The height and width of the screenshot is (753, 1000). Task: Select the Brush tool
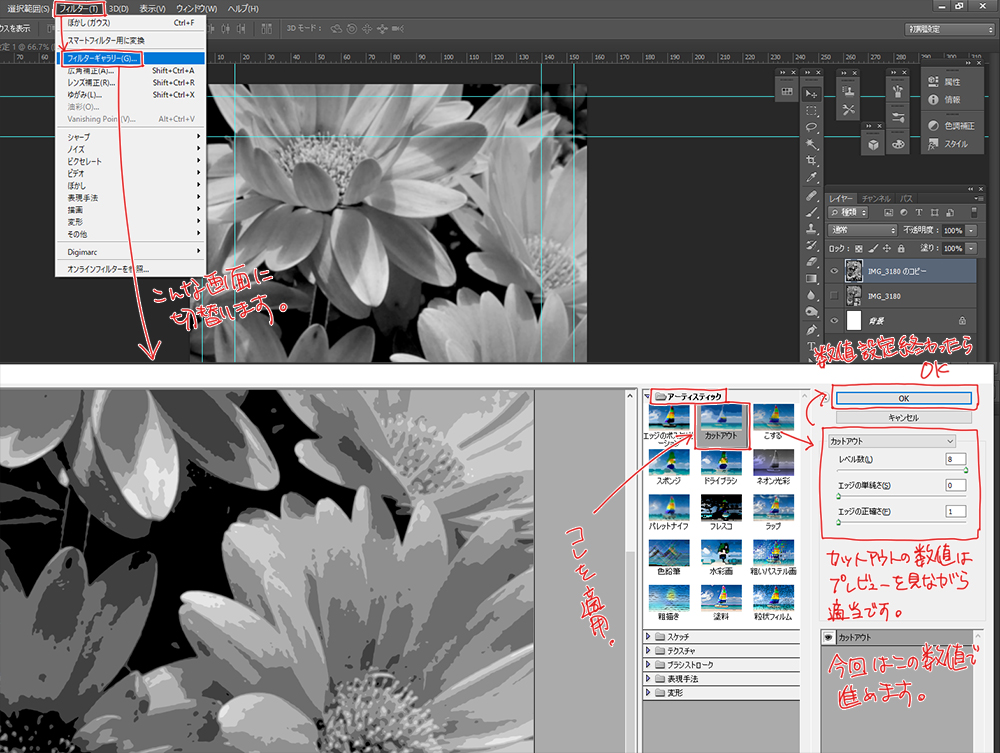point(811,212)
